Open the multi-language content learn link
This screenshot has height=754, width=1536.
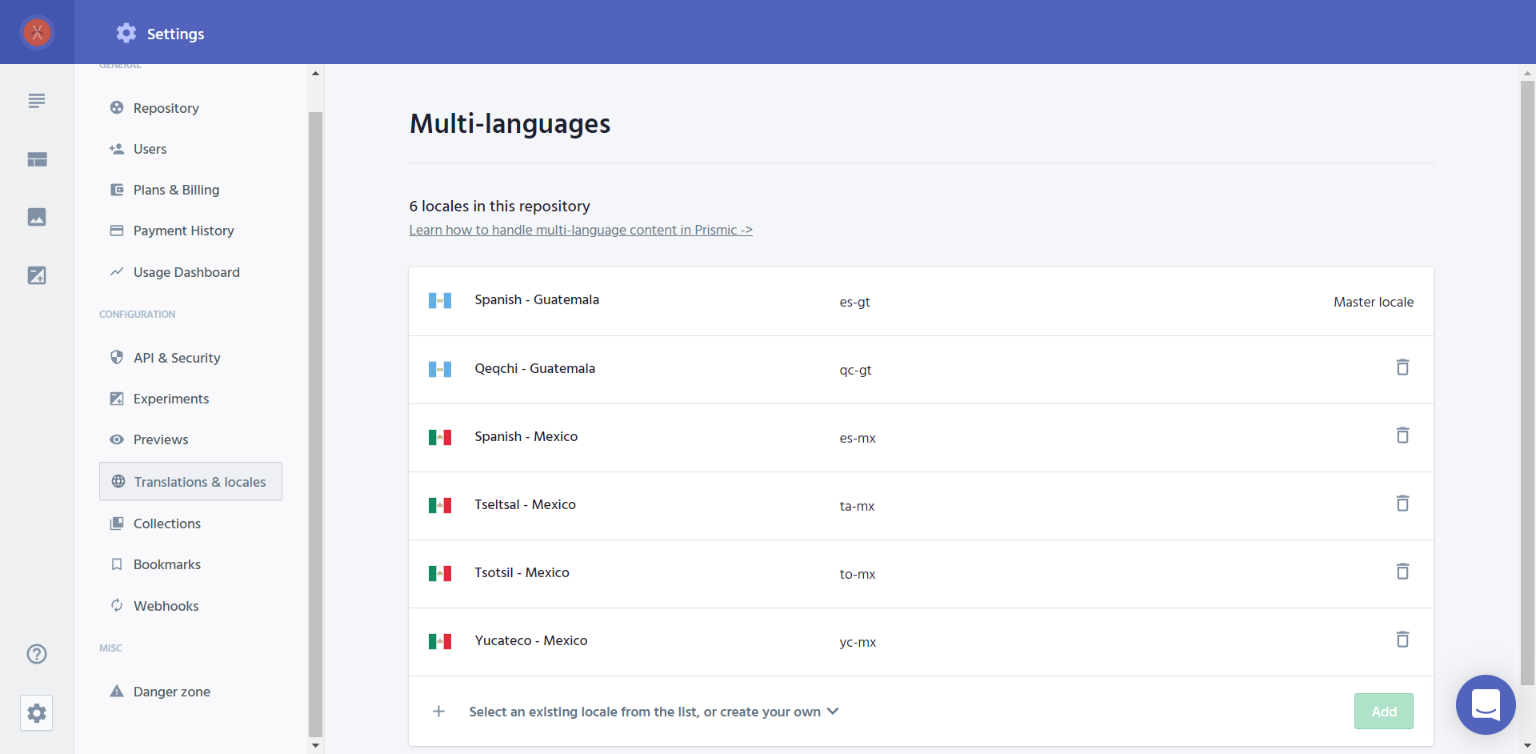click(580, 230)
